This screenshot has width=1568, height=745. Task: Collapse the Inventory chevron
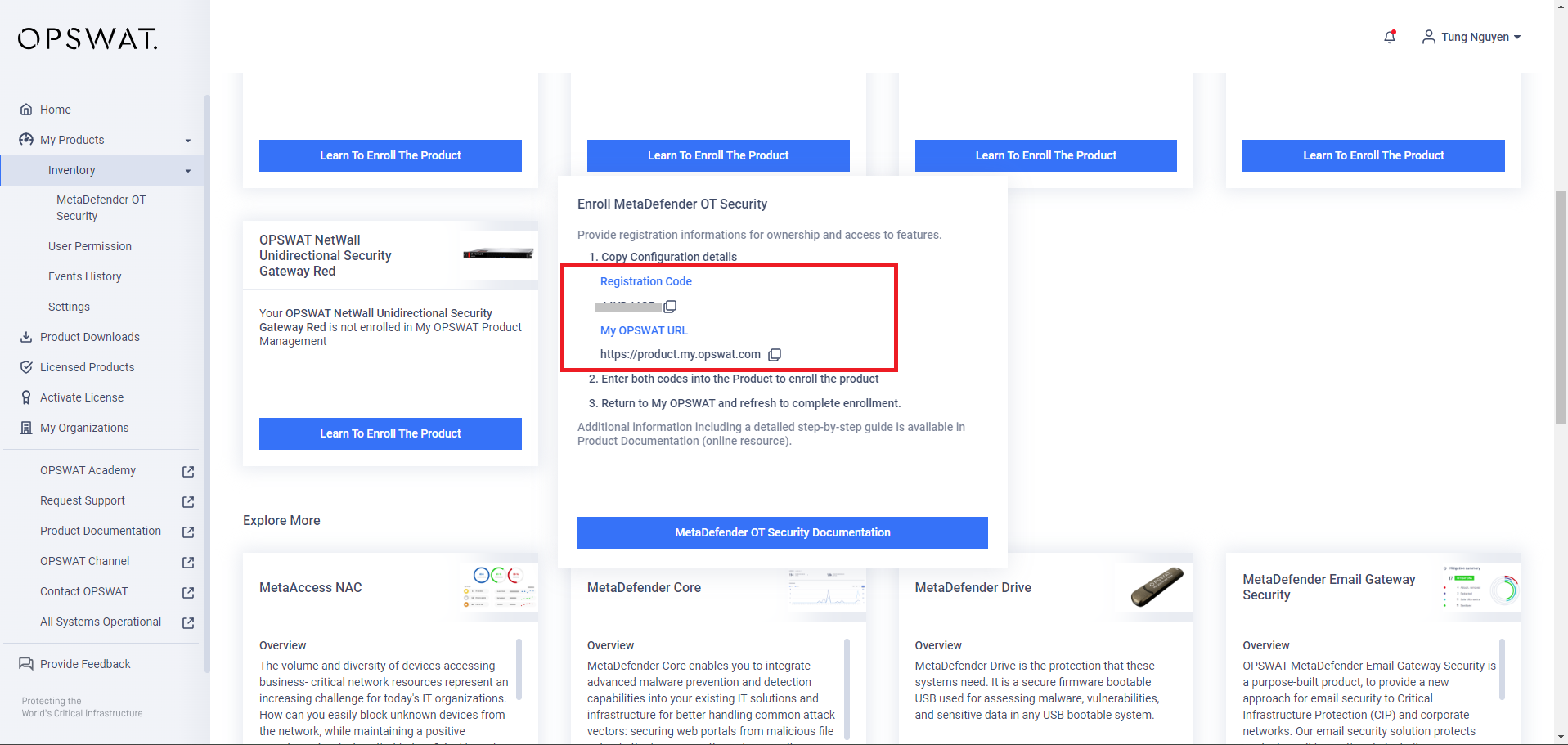[x=188, y=171]
